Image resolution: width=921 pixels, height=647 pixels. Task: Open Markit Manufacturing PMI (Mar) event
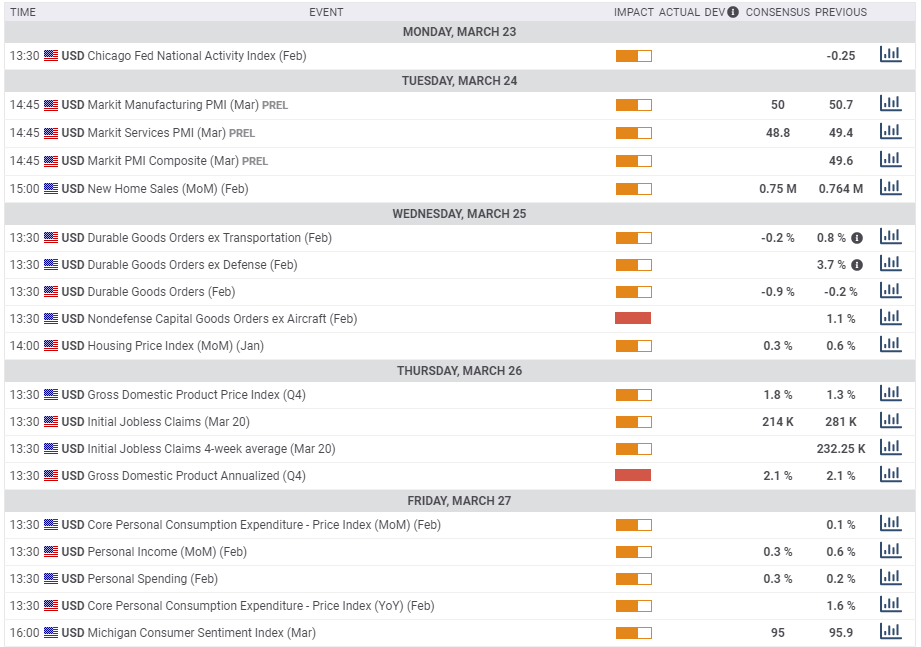tap(173, 105)
